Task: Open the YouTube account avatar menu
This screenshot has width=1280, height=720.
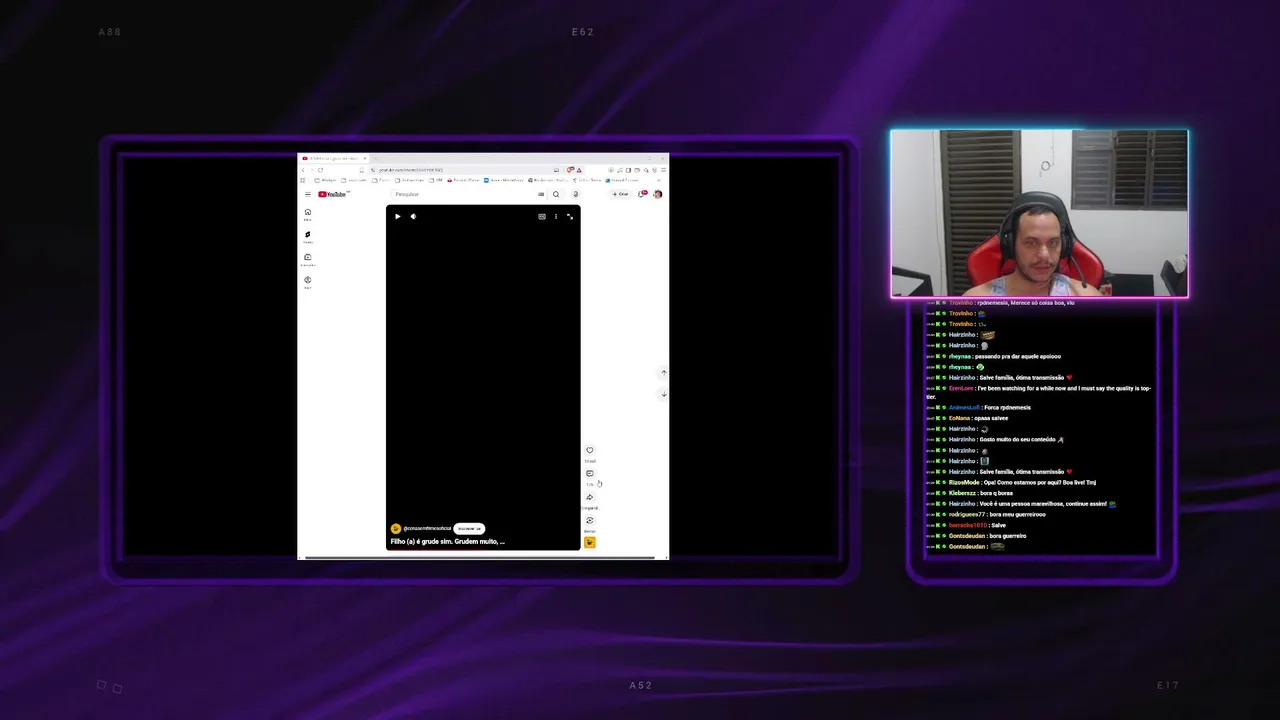Action: pos(657,194)
